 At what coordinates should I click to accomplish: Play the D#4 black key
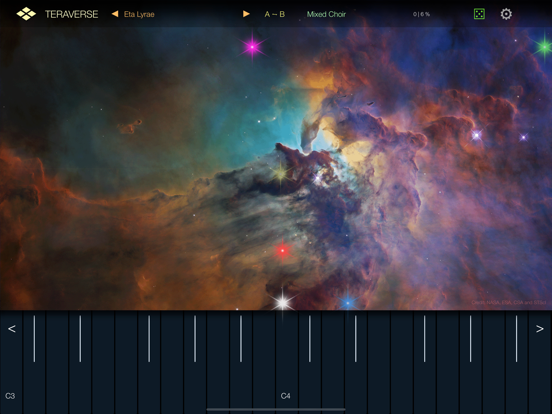pyautogui.click(x=356, y=363)
